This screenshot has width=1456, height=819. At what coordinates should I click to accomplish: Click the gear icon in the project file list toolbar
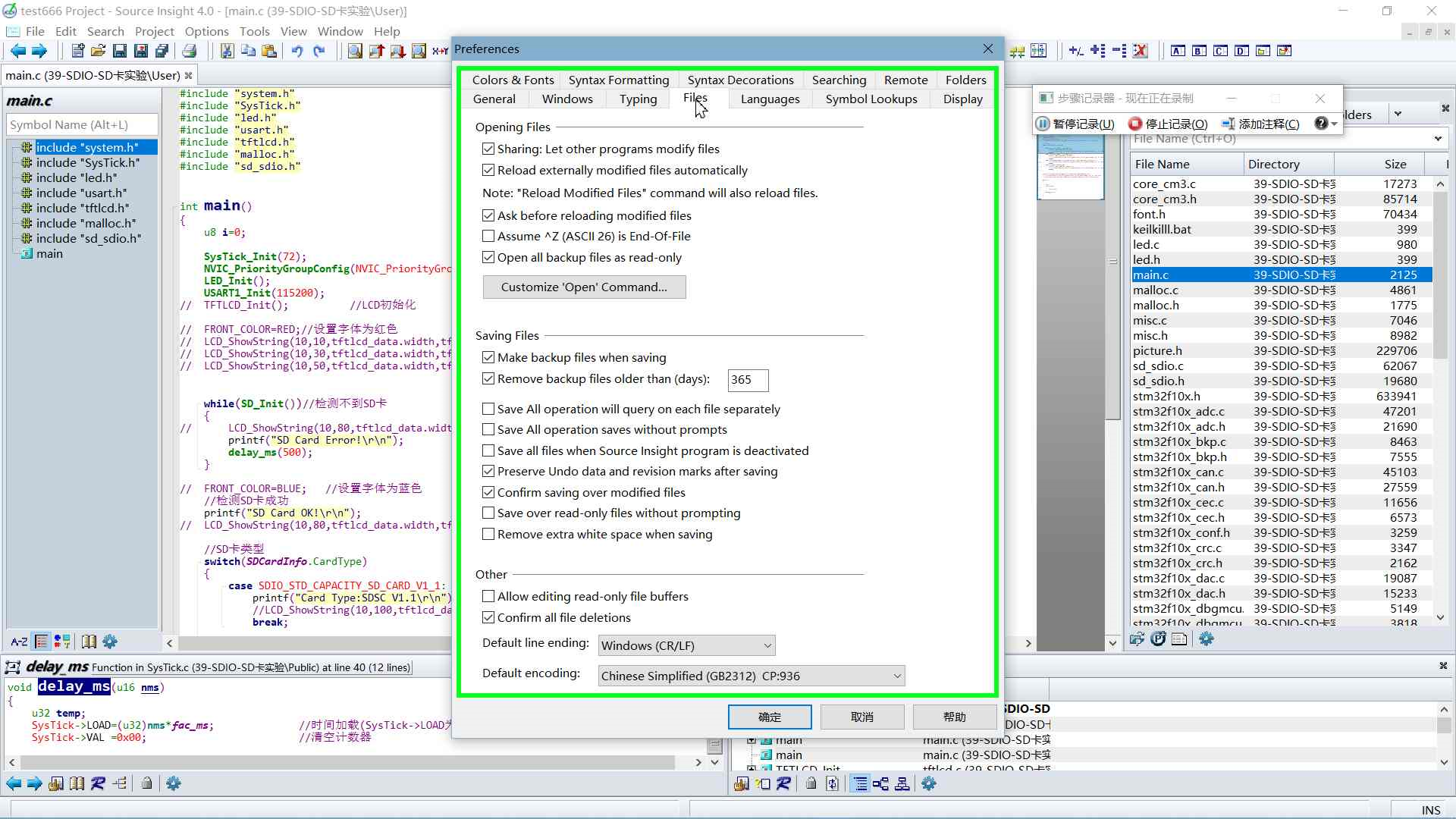pos(1207,639)
